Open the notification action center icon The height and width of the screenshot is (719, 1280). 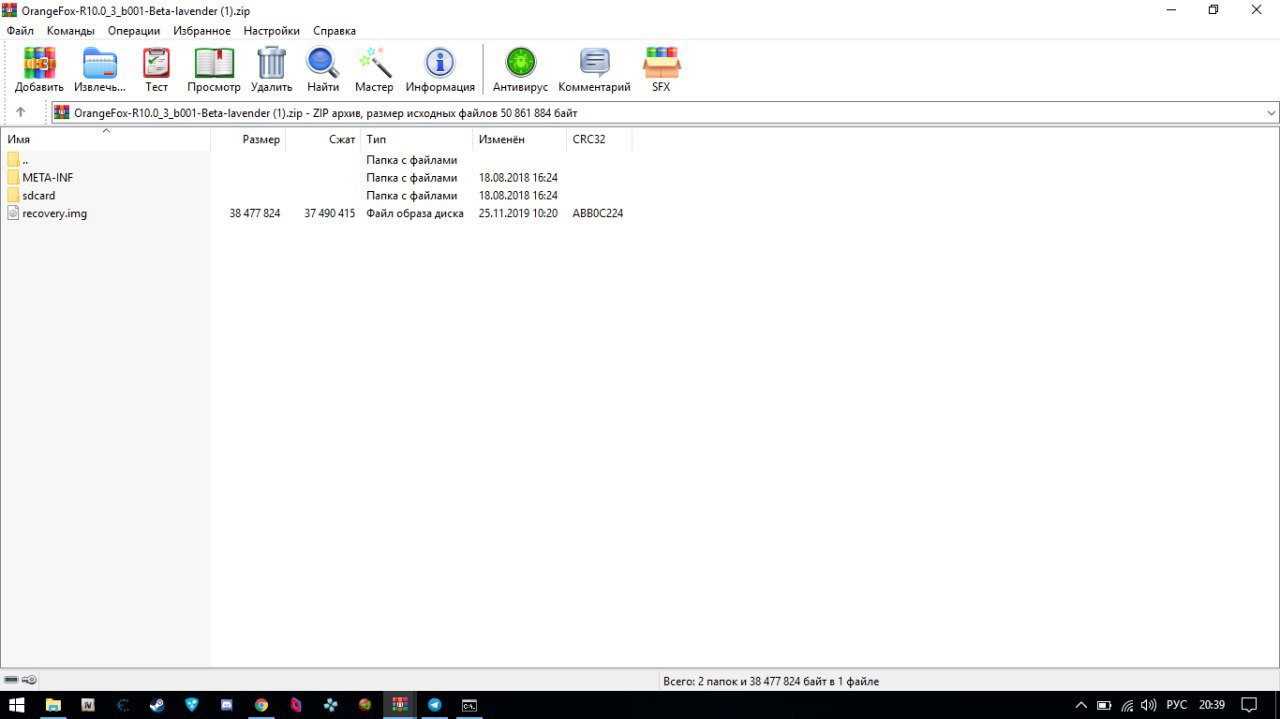coord(1248,705)
